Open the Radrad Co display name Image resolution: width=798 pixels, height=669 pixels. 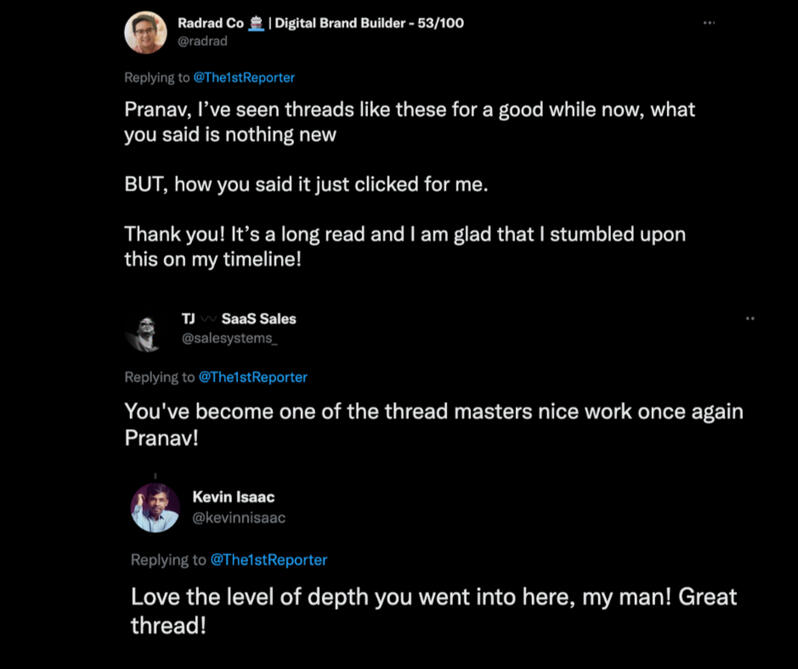tap(211, 23)
